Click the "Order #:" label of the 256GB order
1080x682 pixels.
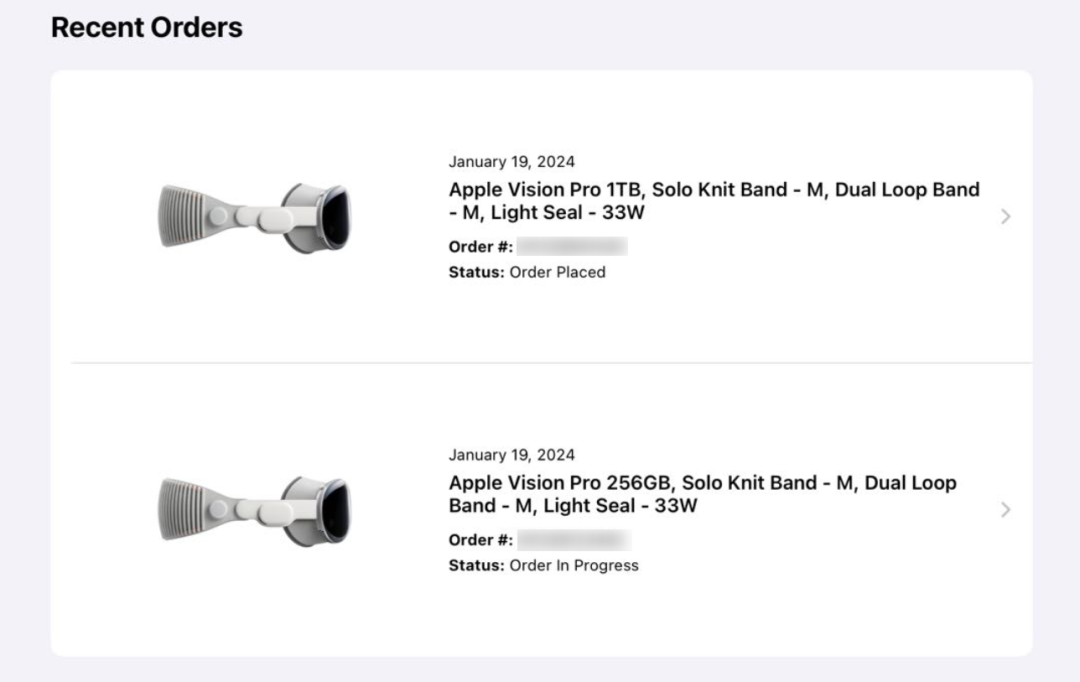click(480, 540)
